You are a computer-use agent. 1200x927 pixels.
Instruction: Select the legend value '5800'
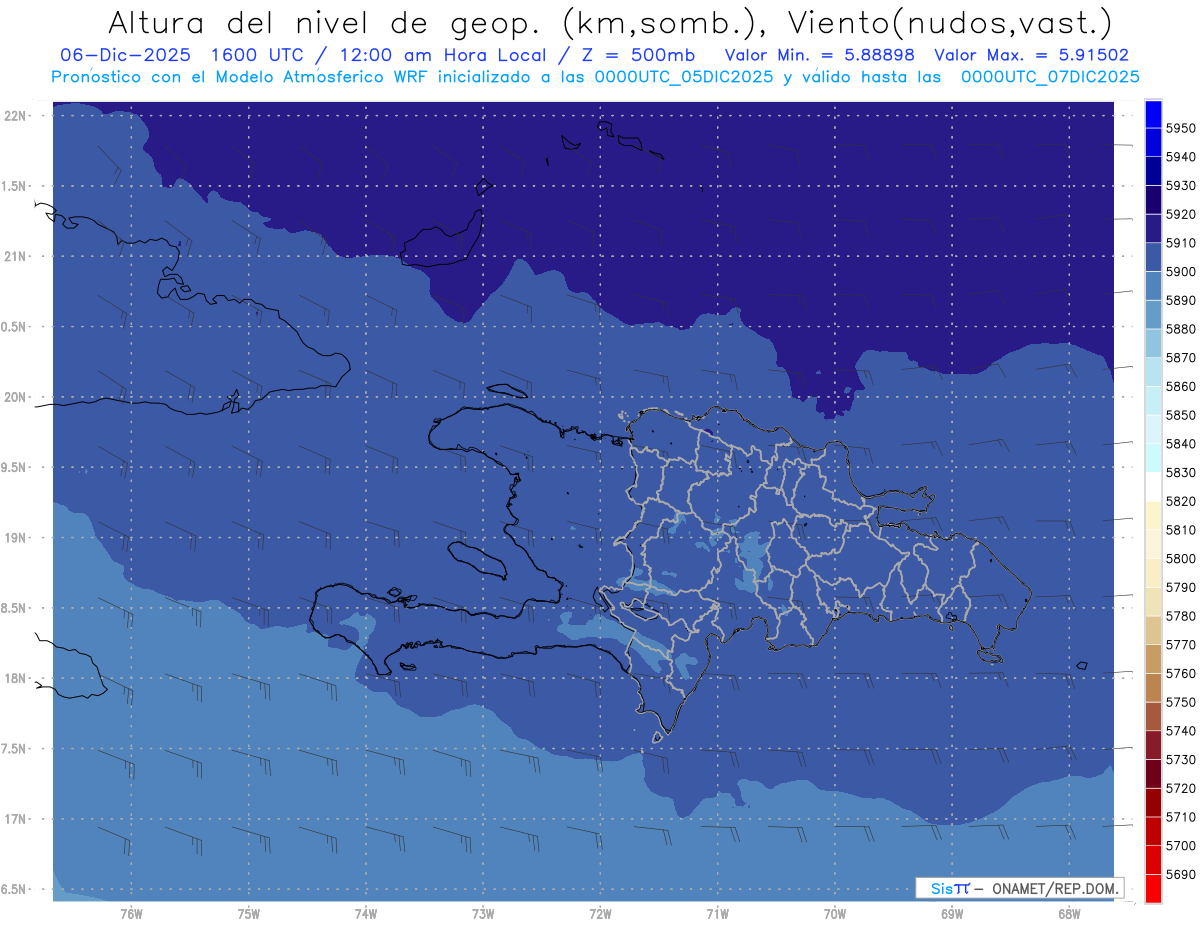click(x=1181, y=558)
